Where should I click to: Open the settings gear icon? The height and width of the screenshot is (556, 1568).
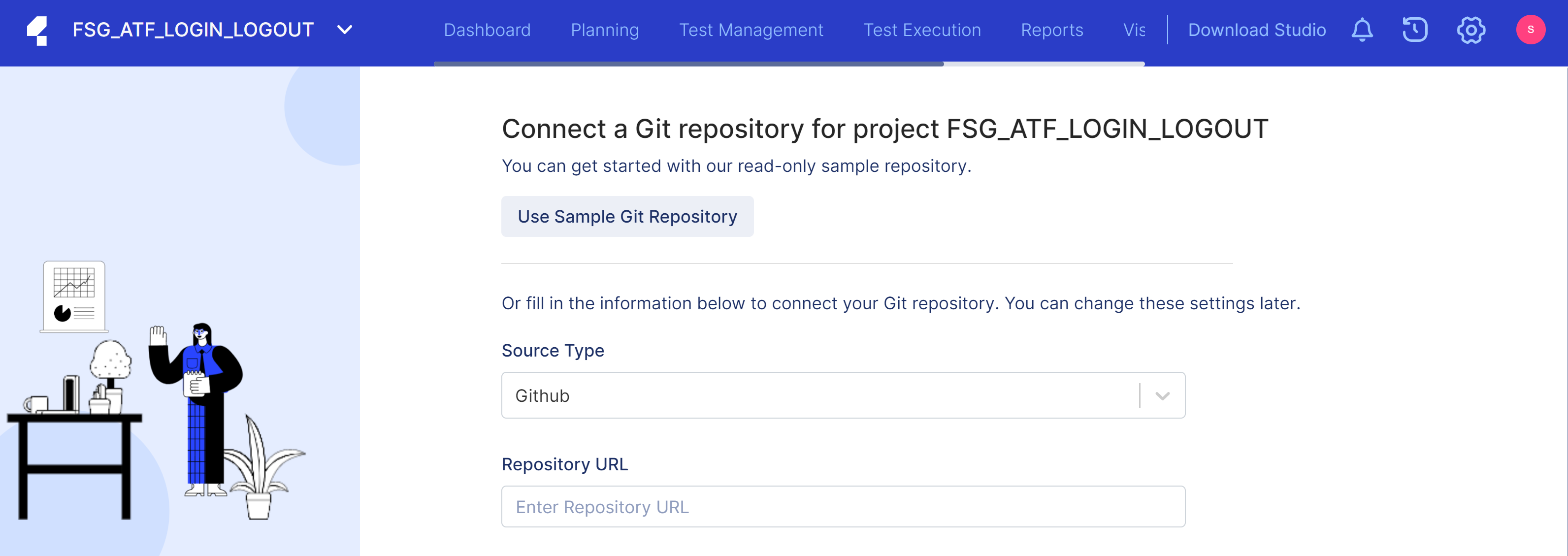[1470, 30]
